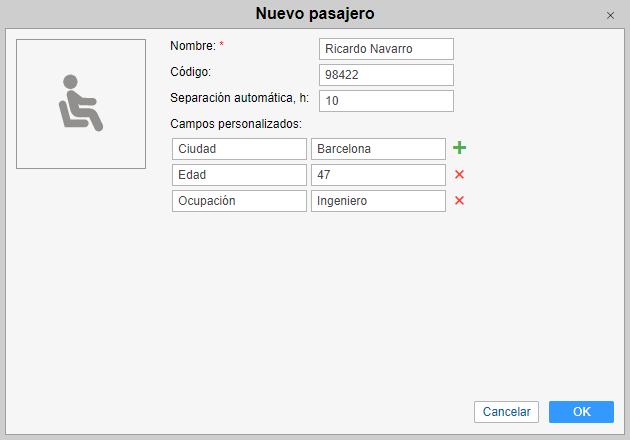This screenshot has height=440, width=630.
Task: Click the Campos personalizados label
Action: [237, 124]
